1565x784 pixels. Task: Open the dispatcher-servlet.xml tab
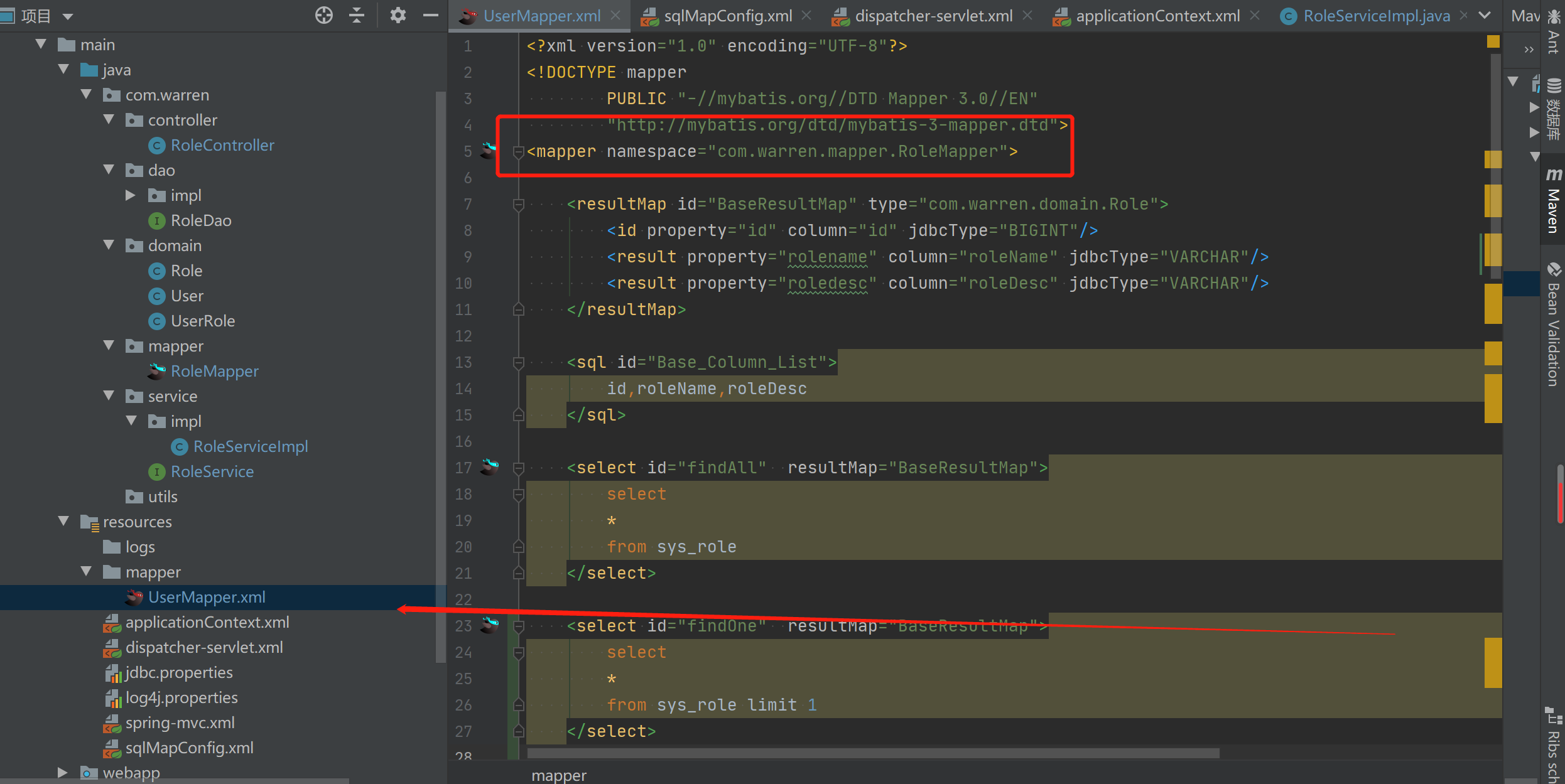pyautogui.click(x=933, y=16)
